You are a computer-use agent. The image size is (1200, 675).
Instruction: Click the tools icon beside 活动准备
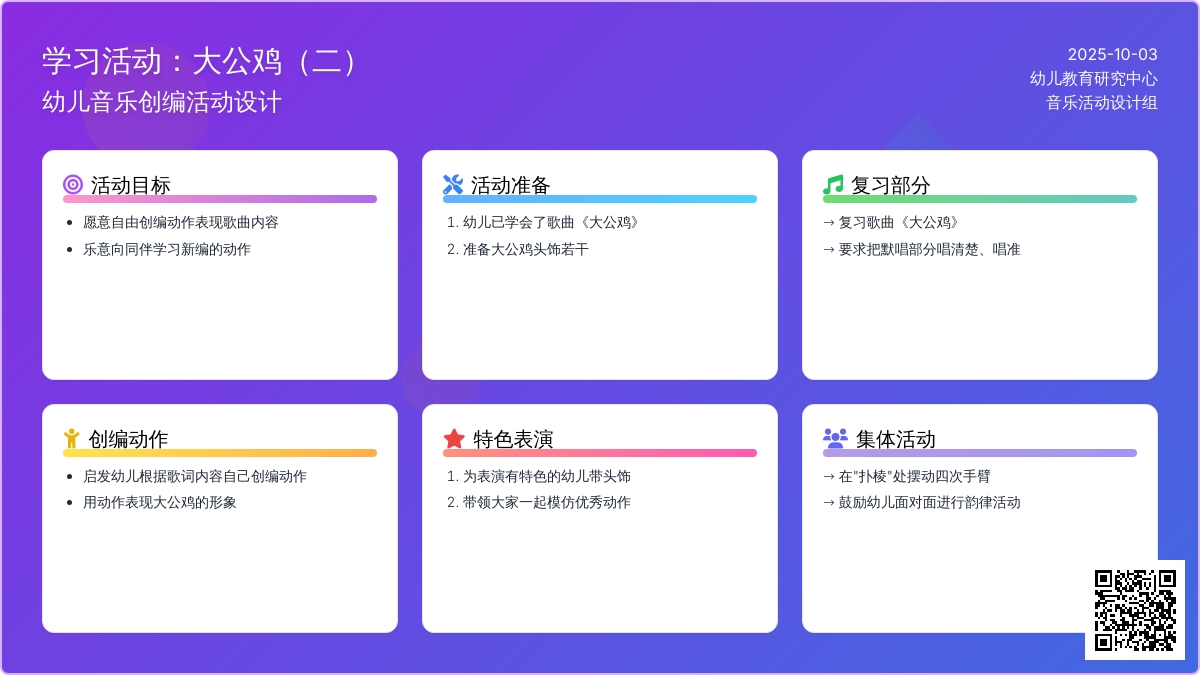tap(453, 185)
